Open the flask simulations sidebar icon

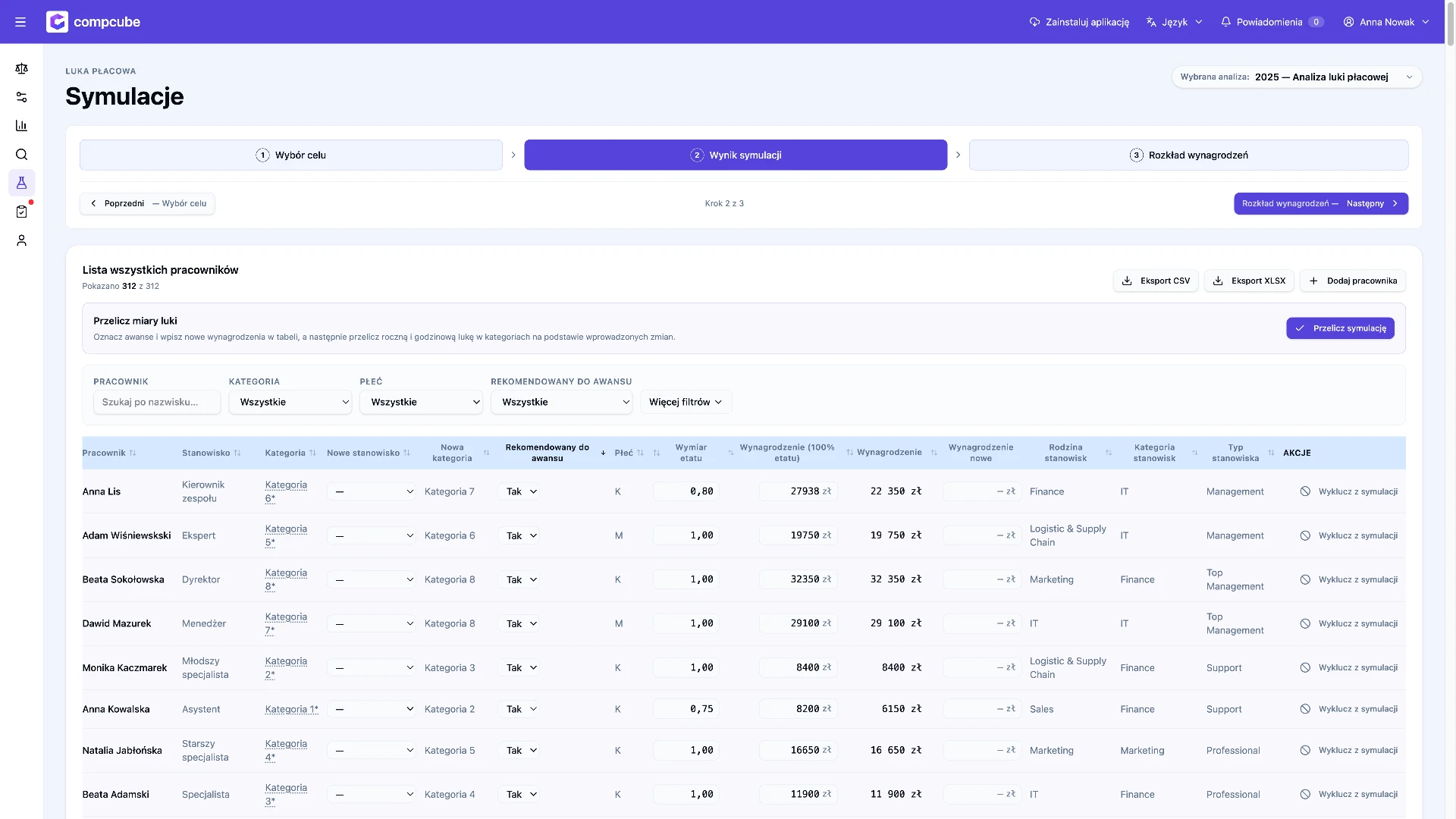pyautogui.click(x=21, y=183)
